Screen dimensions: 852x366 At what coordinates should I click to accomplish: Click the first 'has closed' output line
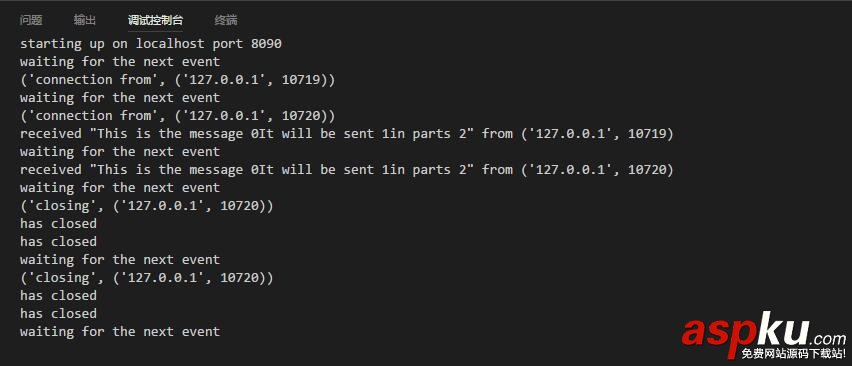[x=58, y=223]
